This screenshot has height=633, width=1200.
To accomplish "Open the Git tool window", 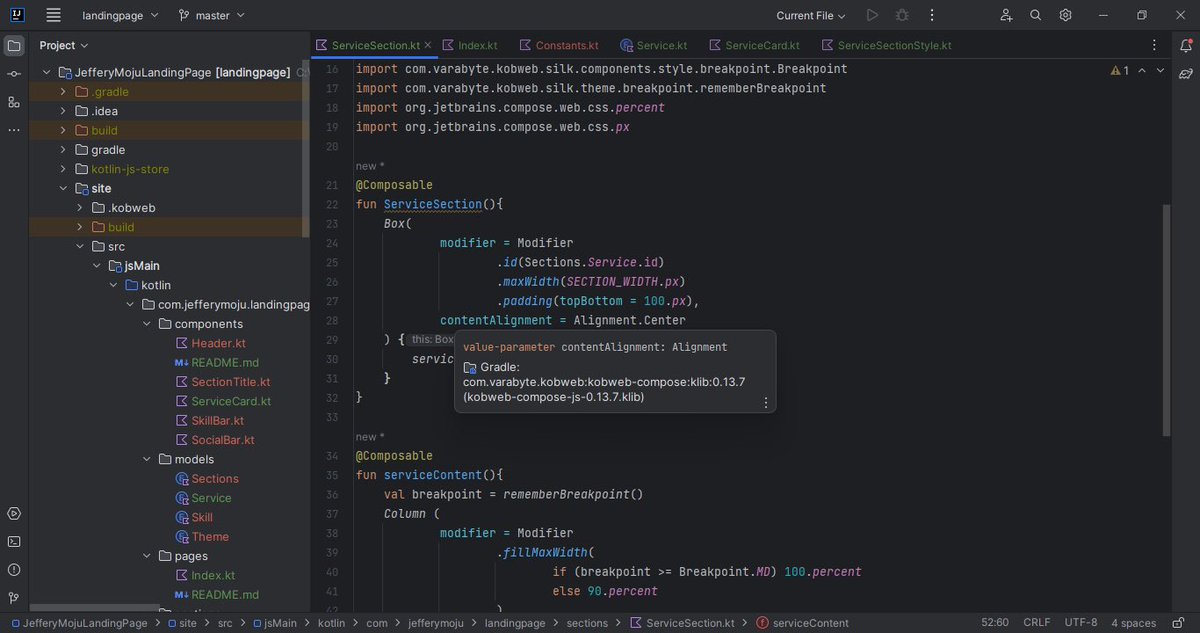I will [x=14, y=598].
